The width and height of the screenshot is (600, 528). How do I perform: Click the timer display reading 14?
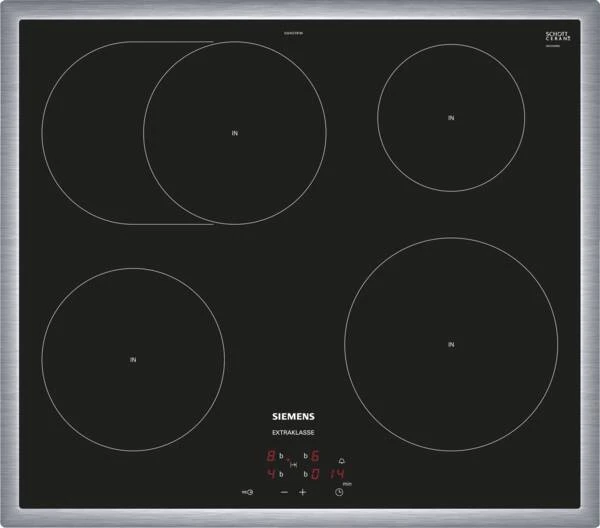coord(339,472)
